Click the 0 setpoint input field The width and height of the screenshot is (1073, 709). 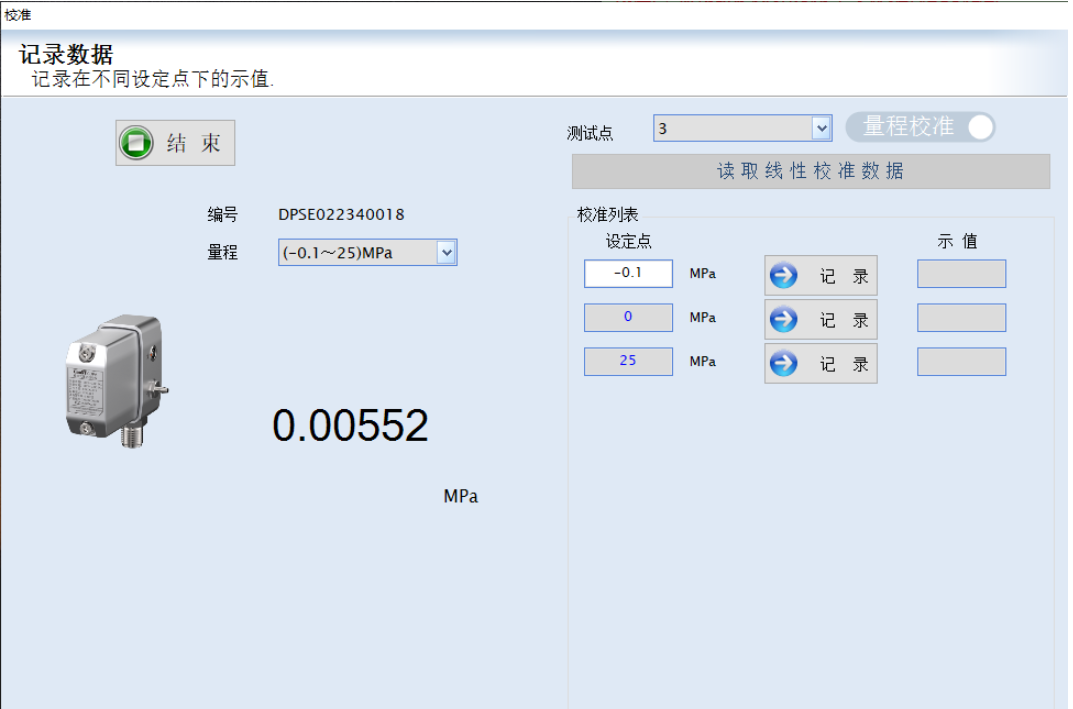pos(628,317)
